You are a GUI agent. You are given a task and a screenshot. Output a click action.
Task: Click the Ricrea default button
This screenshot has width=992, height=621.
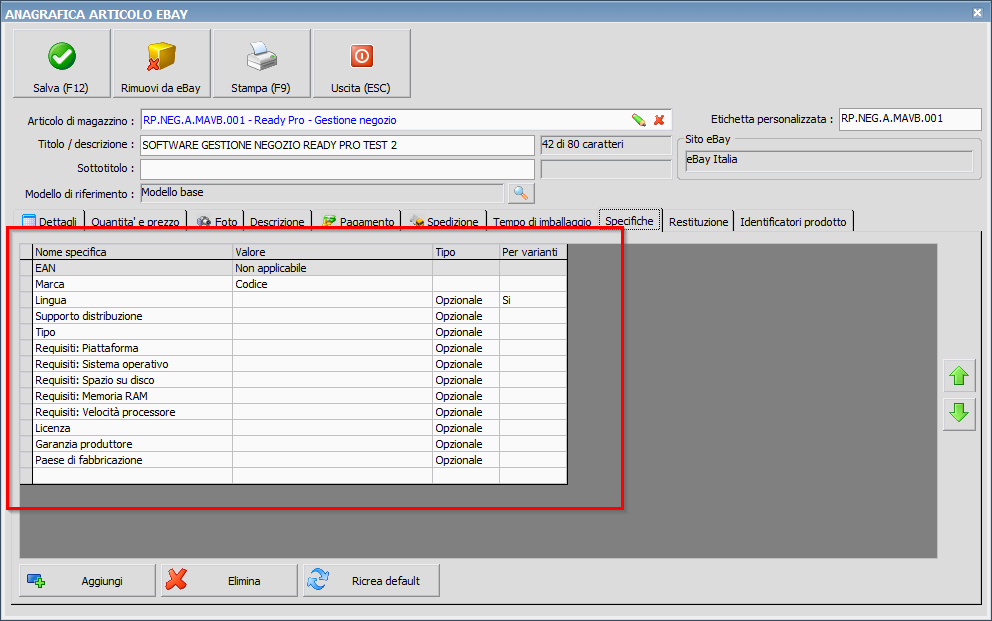coord(371,581)
